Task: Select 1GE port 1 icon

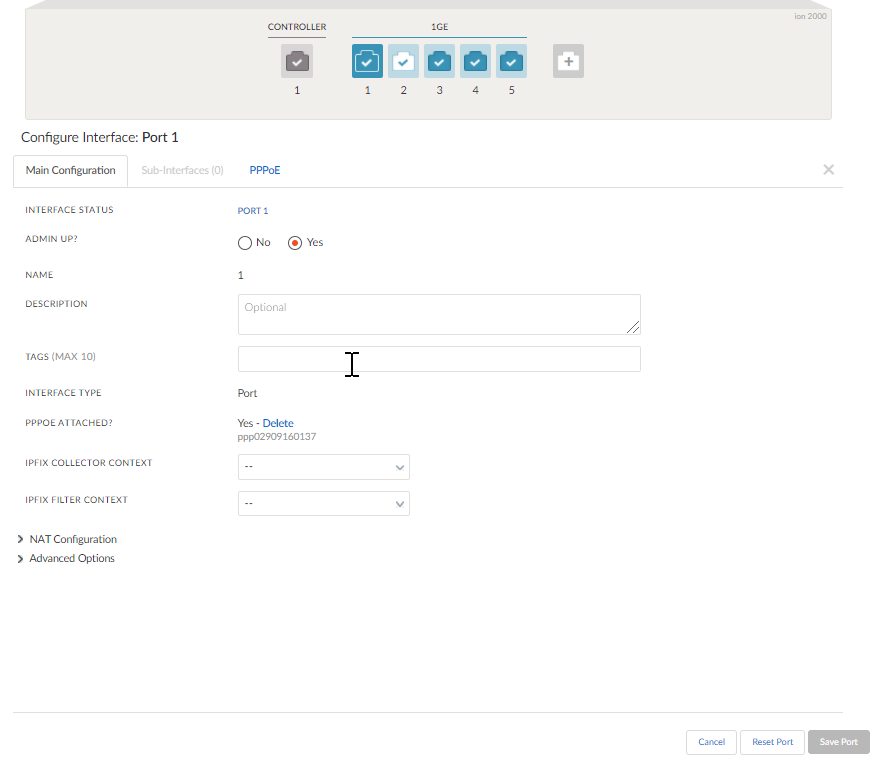Action: click(x=367, y=61)
